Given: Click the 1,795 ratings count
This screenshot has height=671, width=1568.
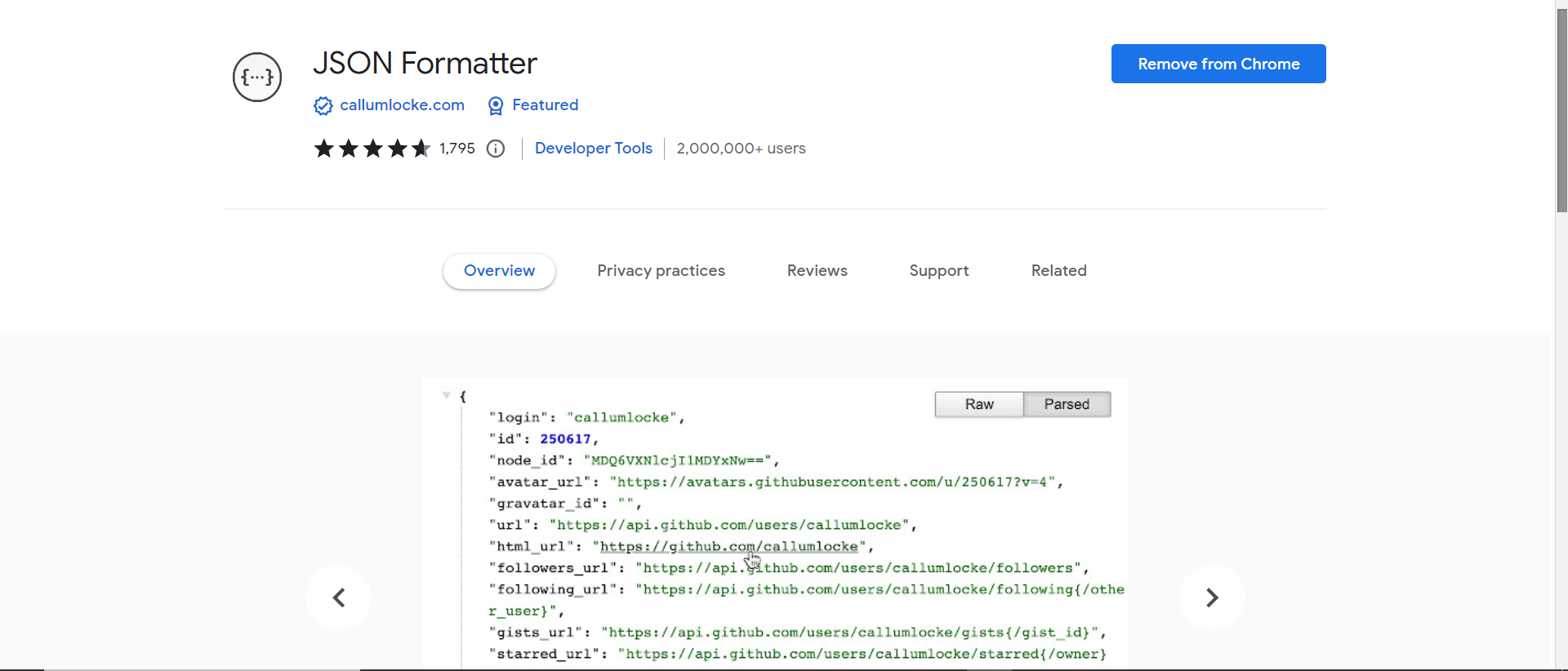Looking at the screenshot, I should coord(457,149).
